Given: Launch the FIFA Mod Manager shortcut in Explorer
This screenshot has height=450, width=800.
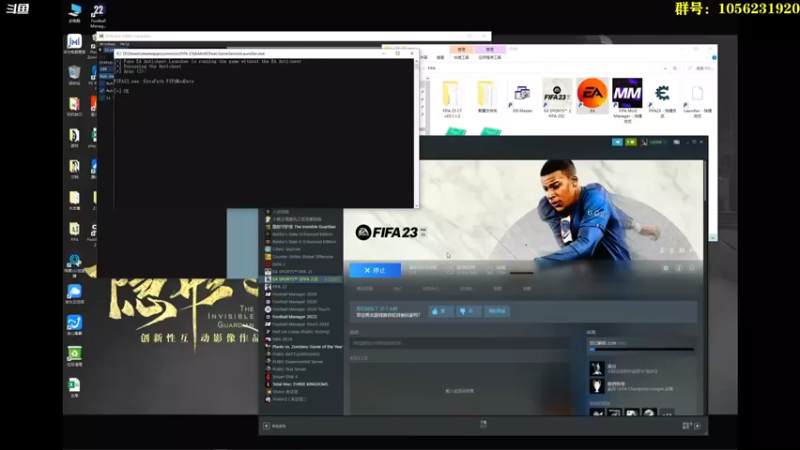Looking at the screenshot, I should [627, 101].
